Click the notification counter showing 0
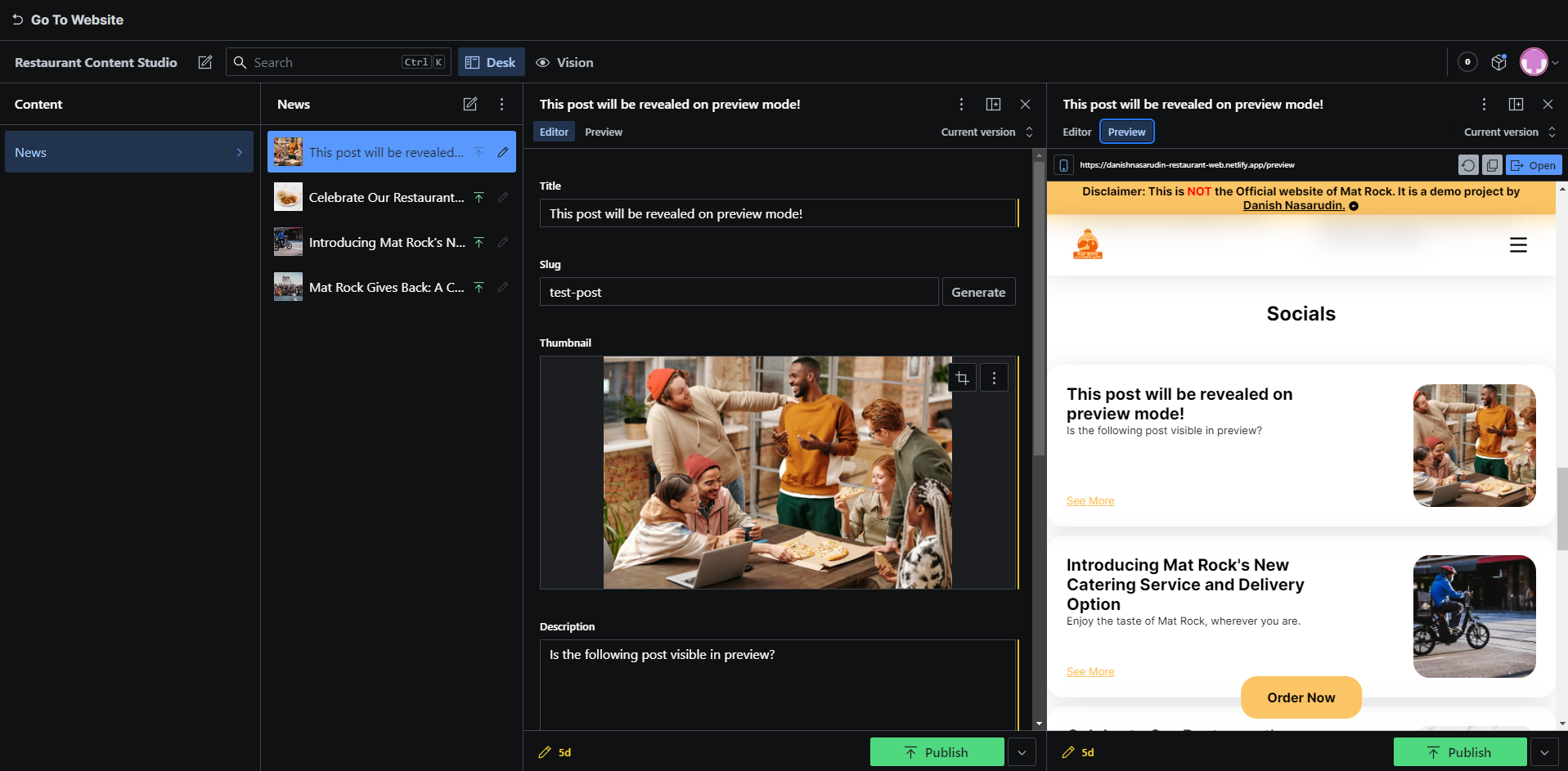 [x=1467, y=62]
